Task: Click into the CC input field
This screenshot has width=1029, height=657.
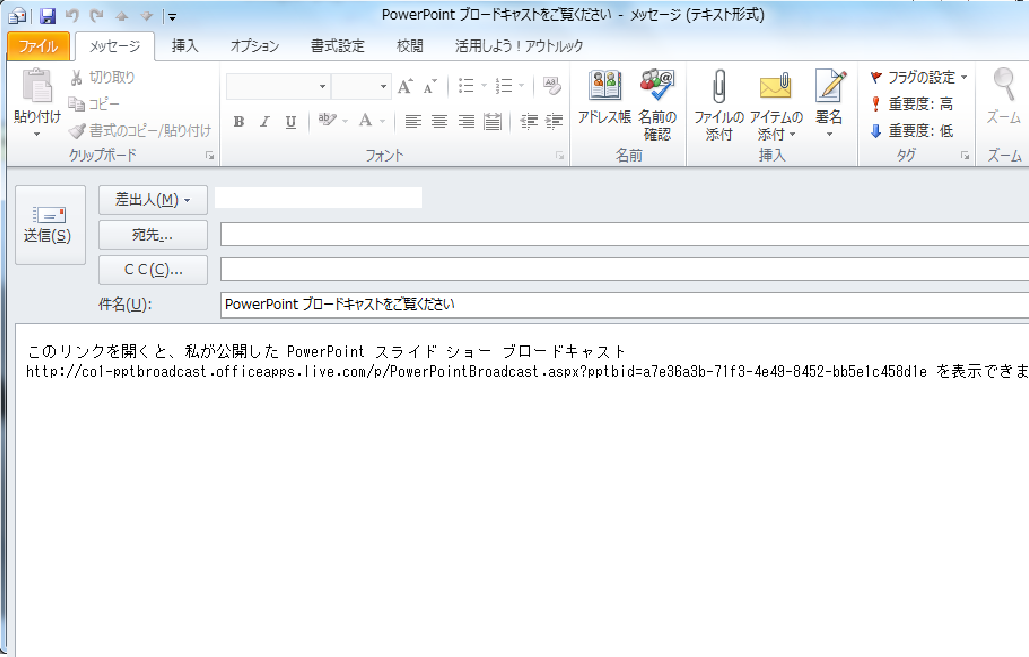Action: (625, 269)
